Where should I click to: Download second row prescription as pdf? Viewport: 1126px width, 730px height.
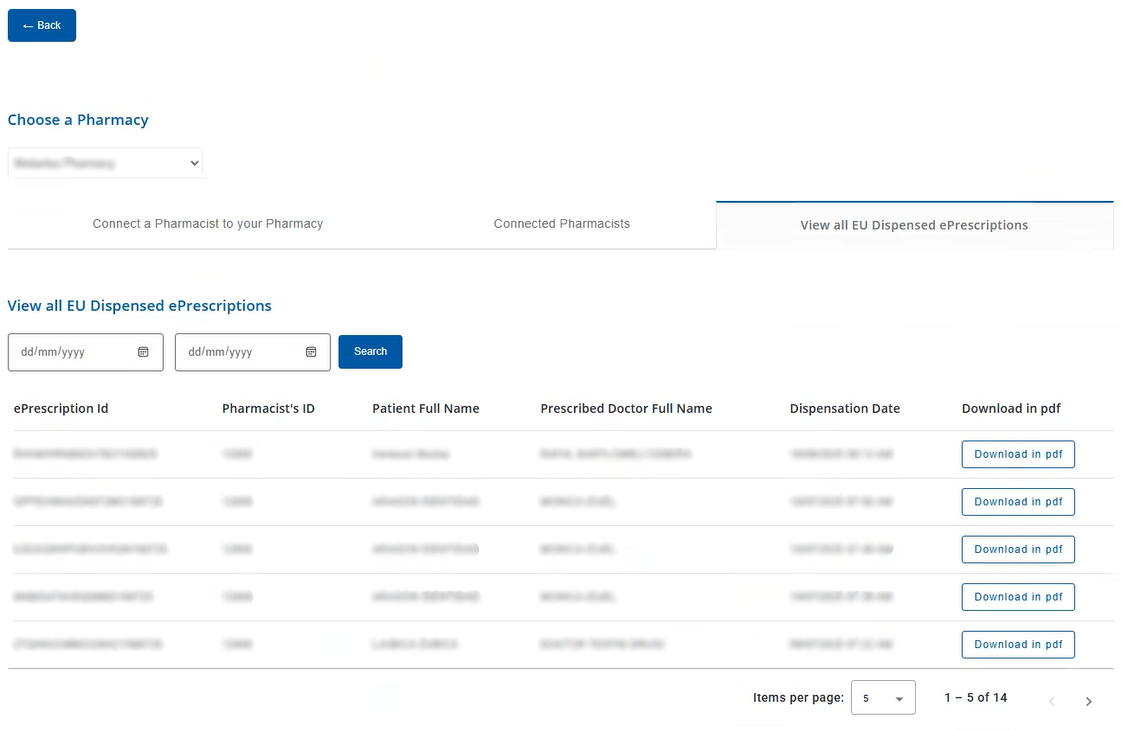coord(1018,502)
